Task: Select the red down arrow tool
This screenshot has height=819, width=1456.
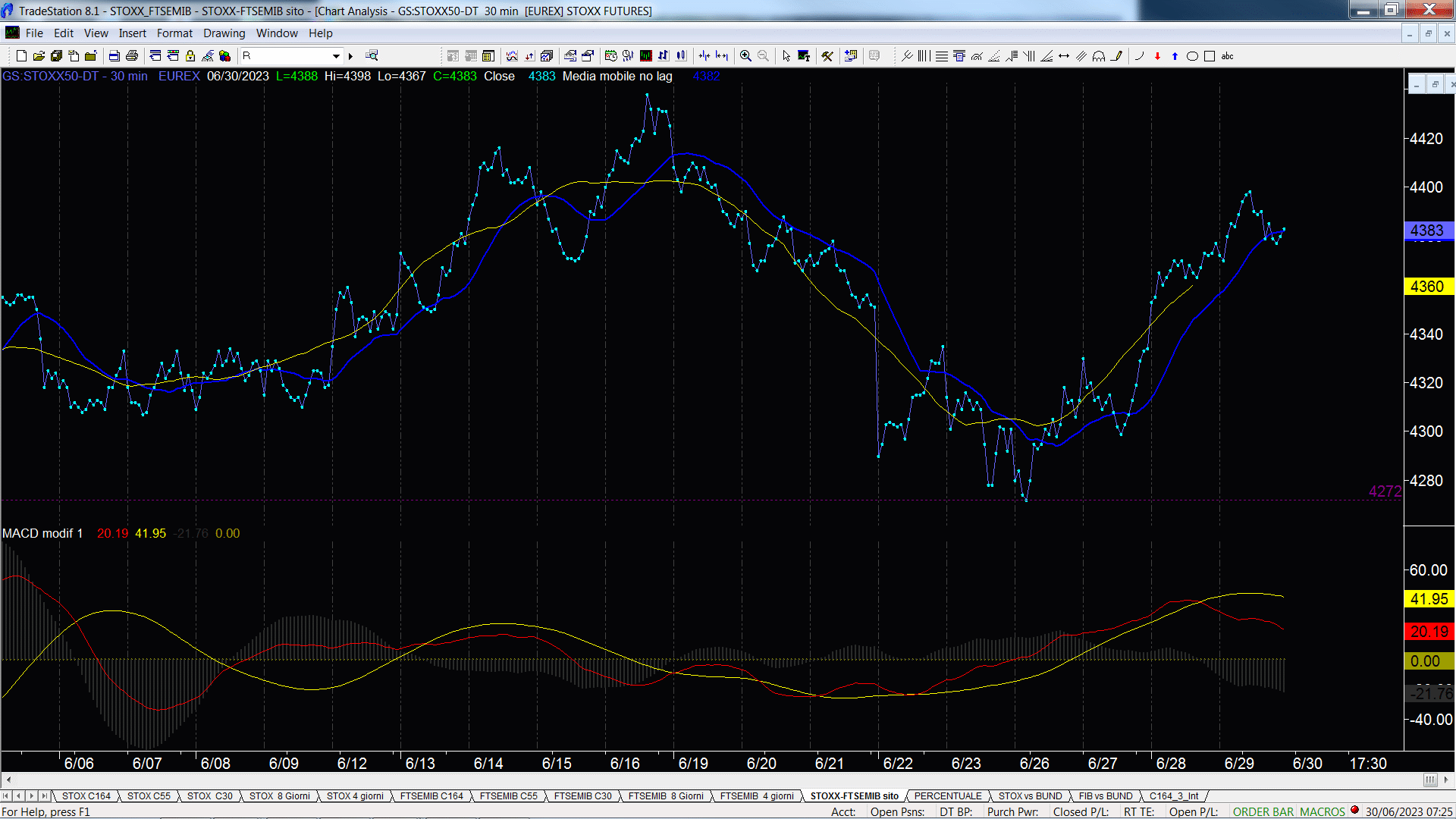Action: [x=1157, y=56]
